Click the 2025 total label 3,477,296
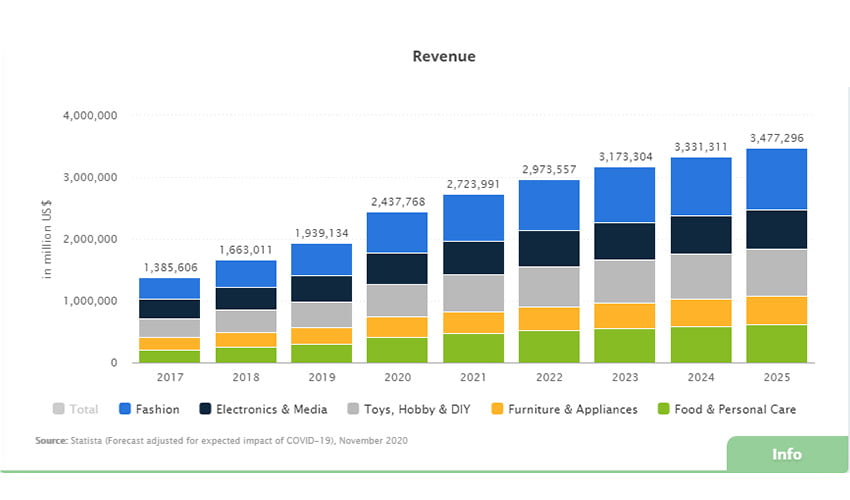 tap(777, 138)
